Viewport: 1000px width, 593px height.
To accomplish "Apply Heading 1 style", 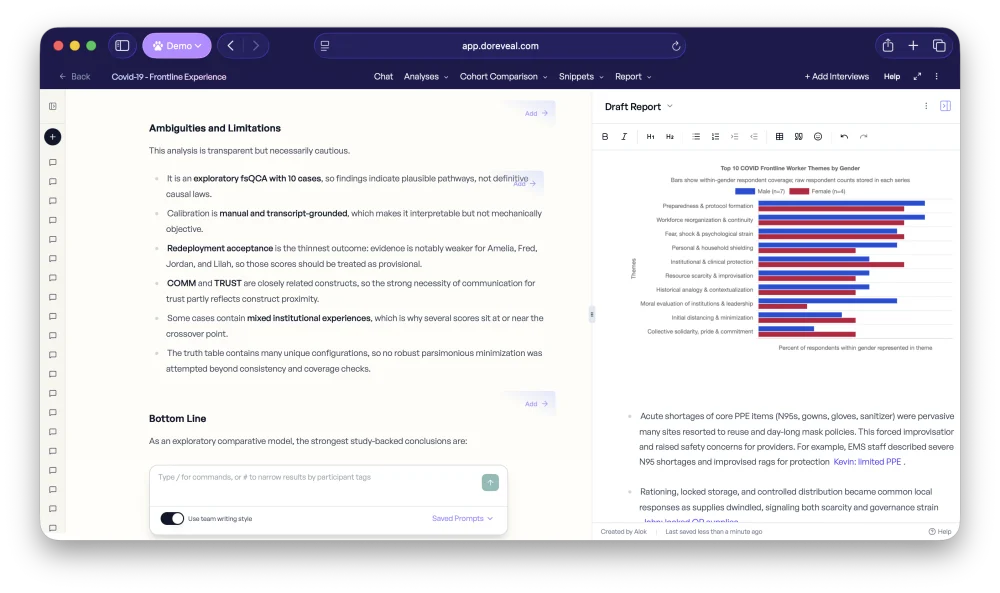I will [650, 136].
